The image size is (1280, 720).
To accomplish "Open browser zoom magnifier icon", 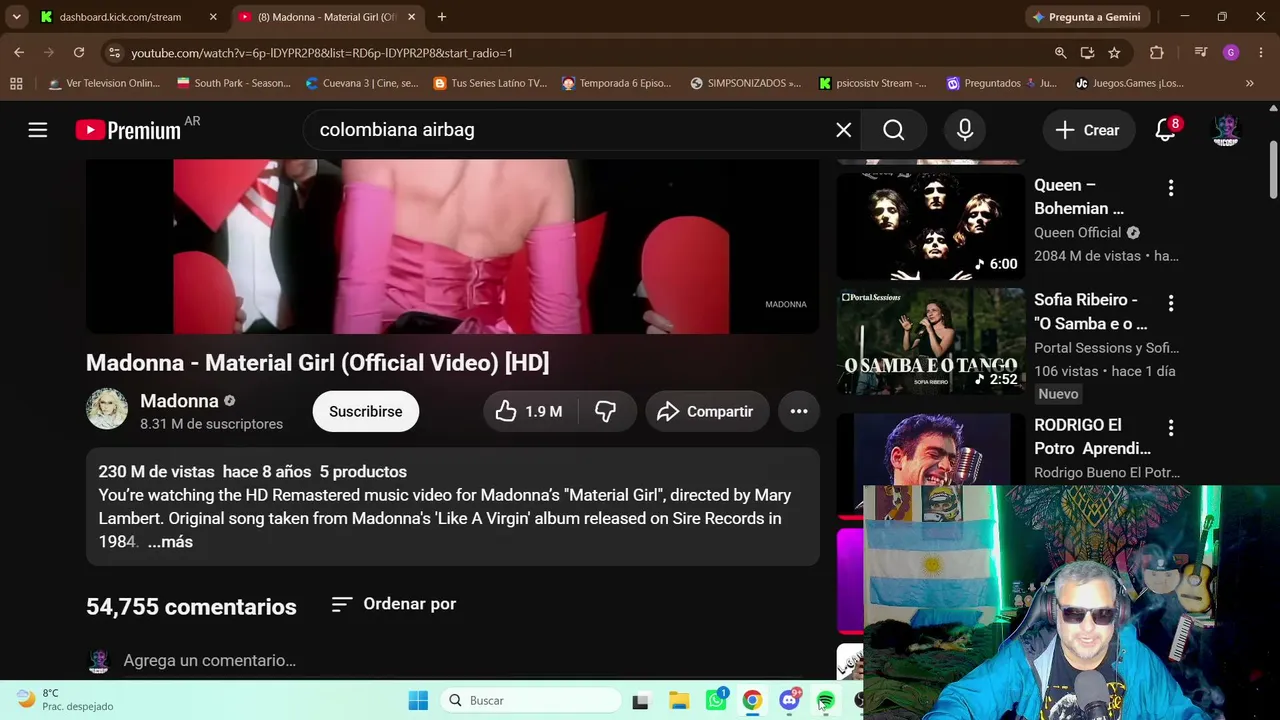I will click(x=1060, y=53).
